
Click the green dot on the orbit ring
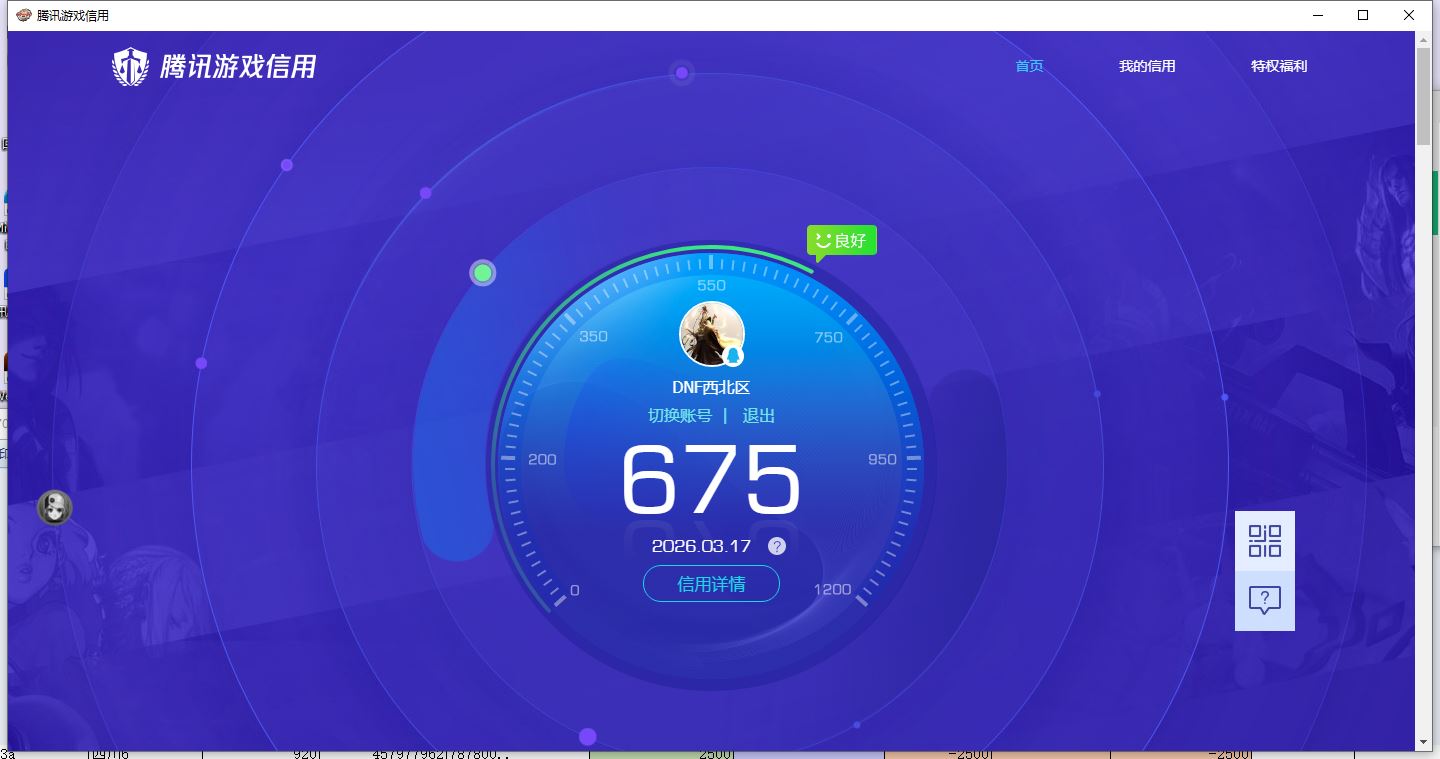tap(483, 273)
